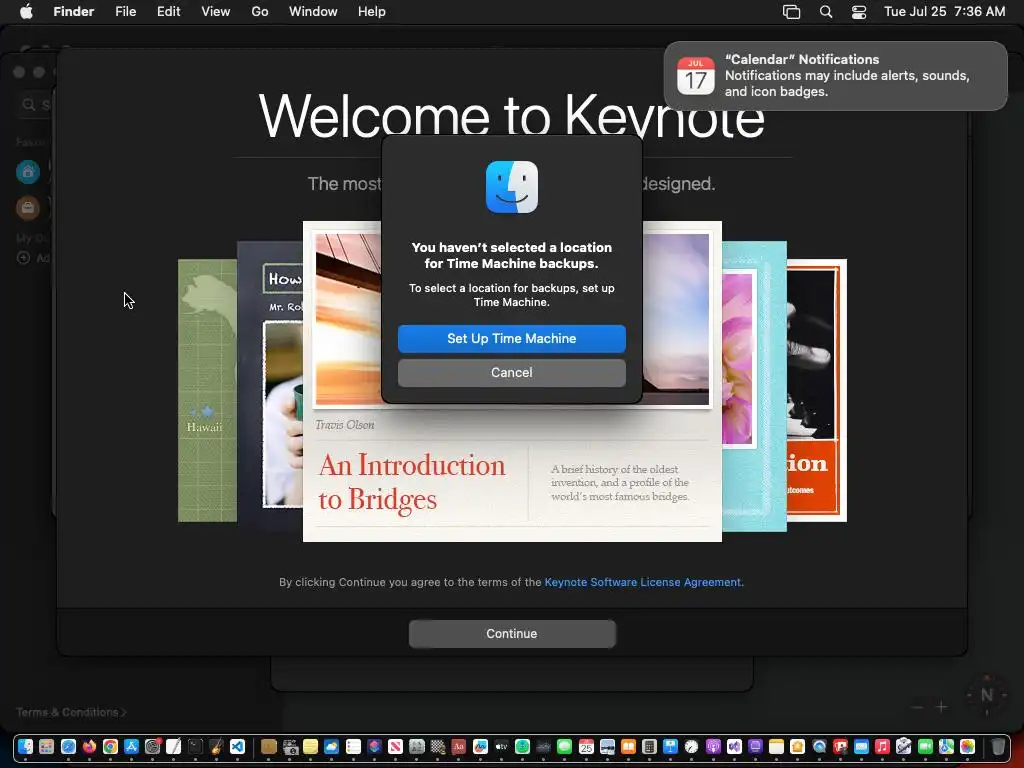1024x768 pixels.
Task: Open the Window menu
Action: [x=313, y=12]
